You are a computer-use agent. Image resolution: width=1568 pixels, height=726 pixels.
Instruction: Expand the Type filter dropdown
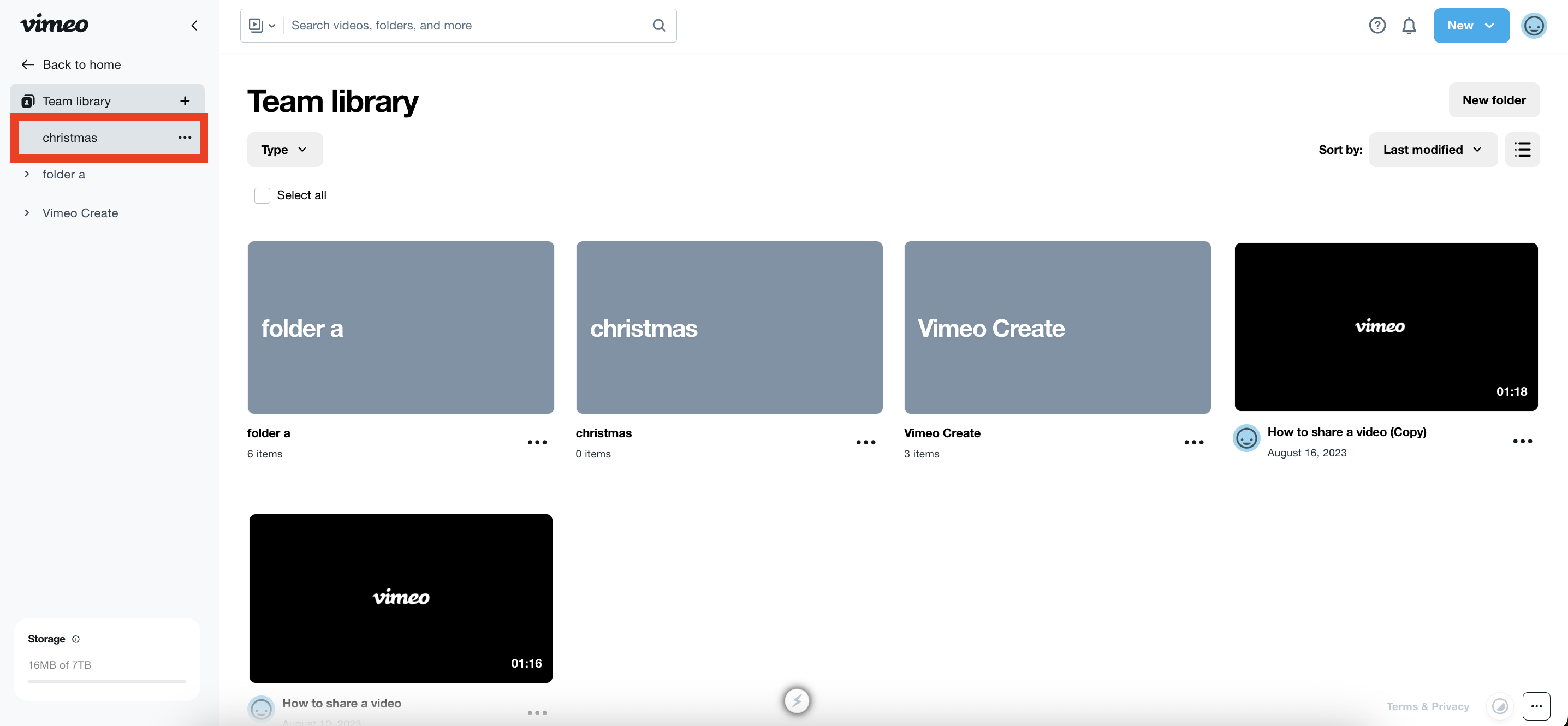(284, 149)
